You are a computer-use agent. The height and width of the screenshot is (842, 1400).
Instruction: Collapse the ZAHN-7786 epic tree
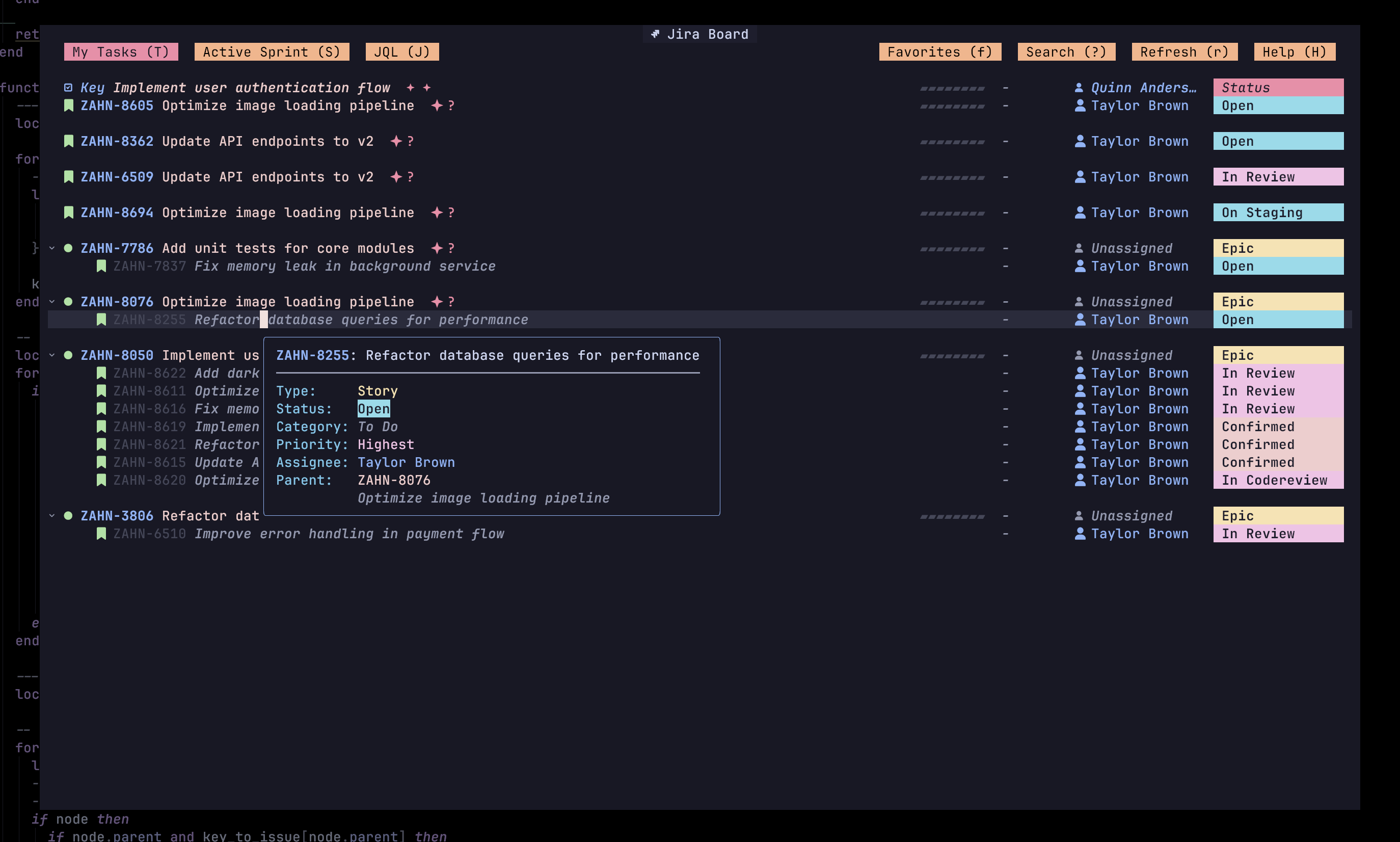click(x=52, y=248)
